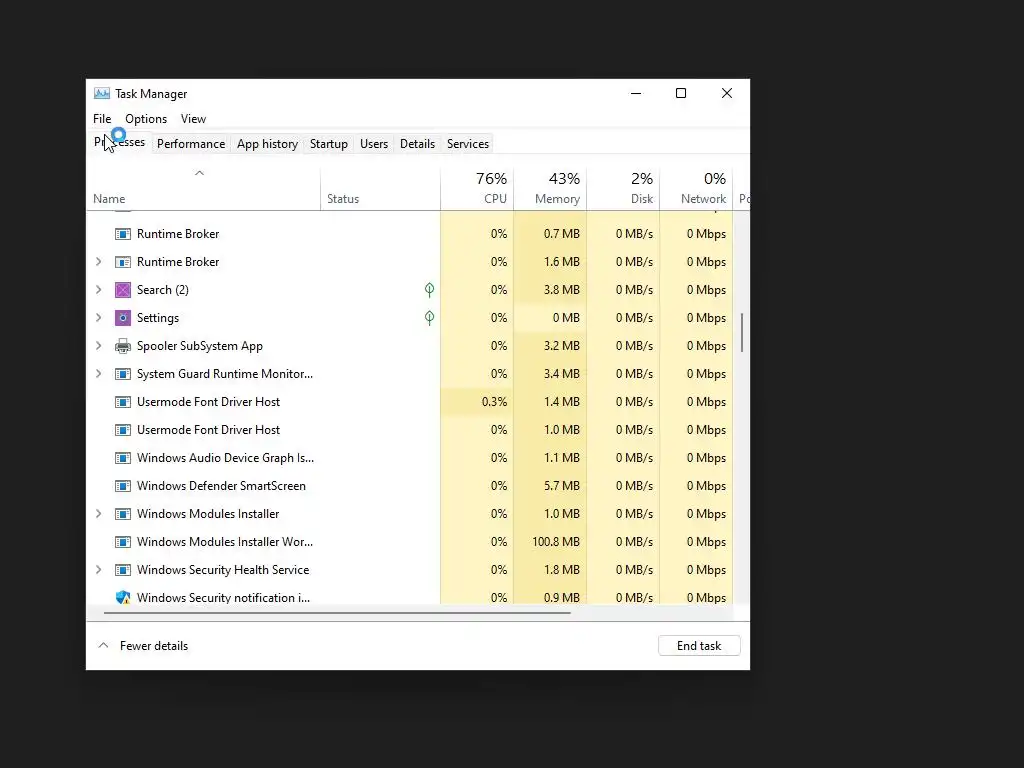This screenshot has width=1024, height=768.
Task: Select Windows Audio Device Graph Isolation row
Action: [x=409, y=458]
